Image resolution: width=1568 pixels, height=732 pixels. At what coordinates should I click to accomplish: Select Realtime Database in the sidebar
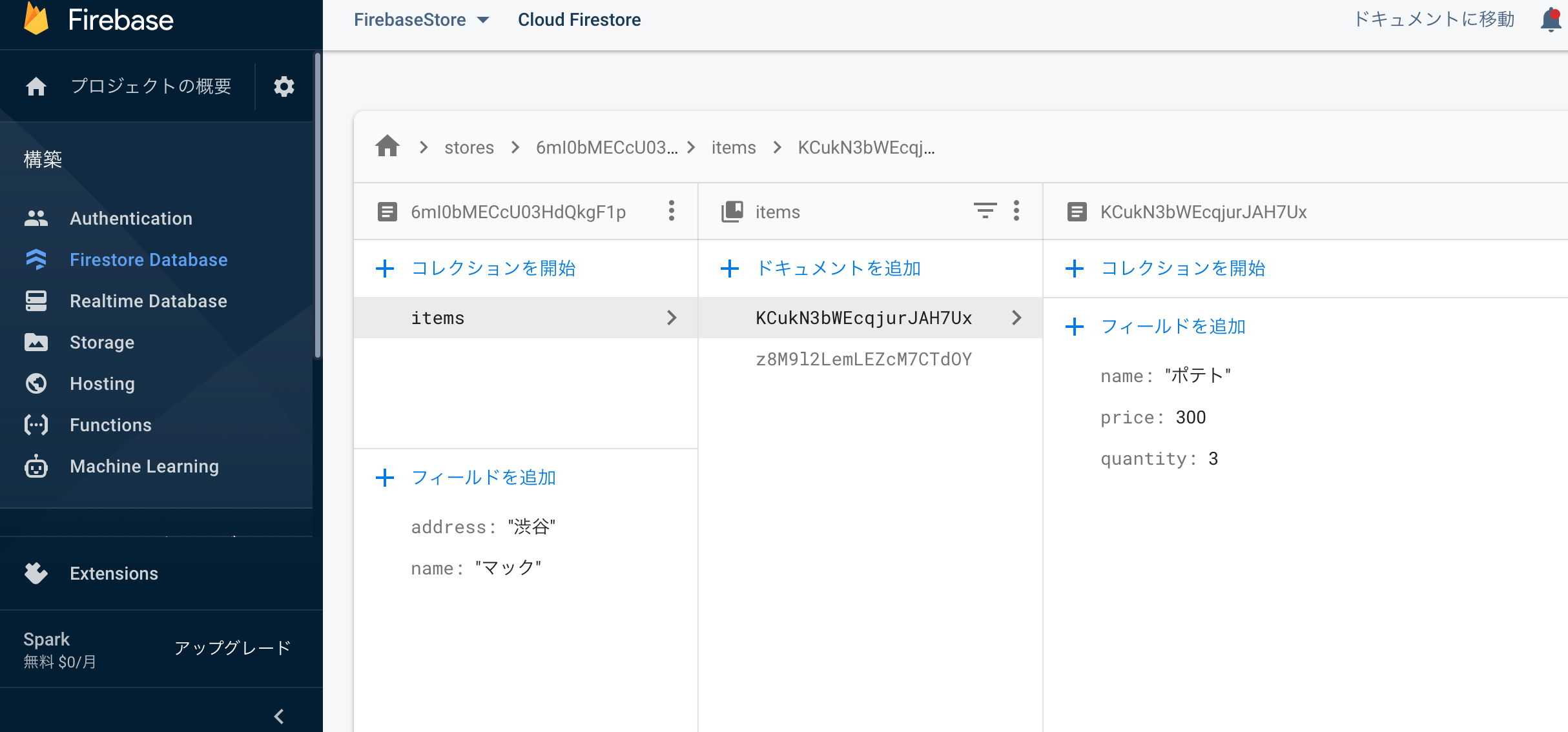149,301
